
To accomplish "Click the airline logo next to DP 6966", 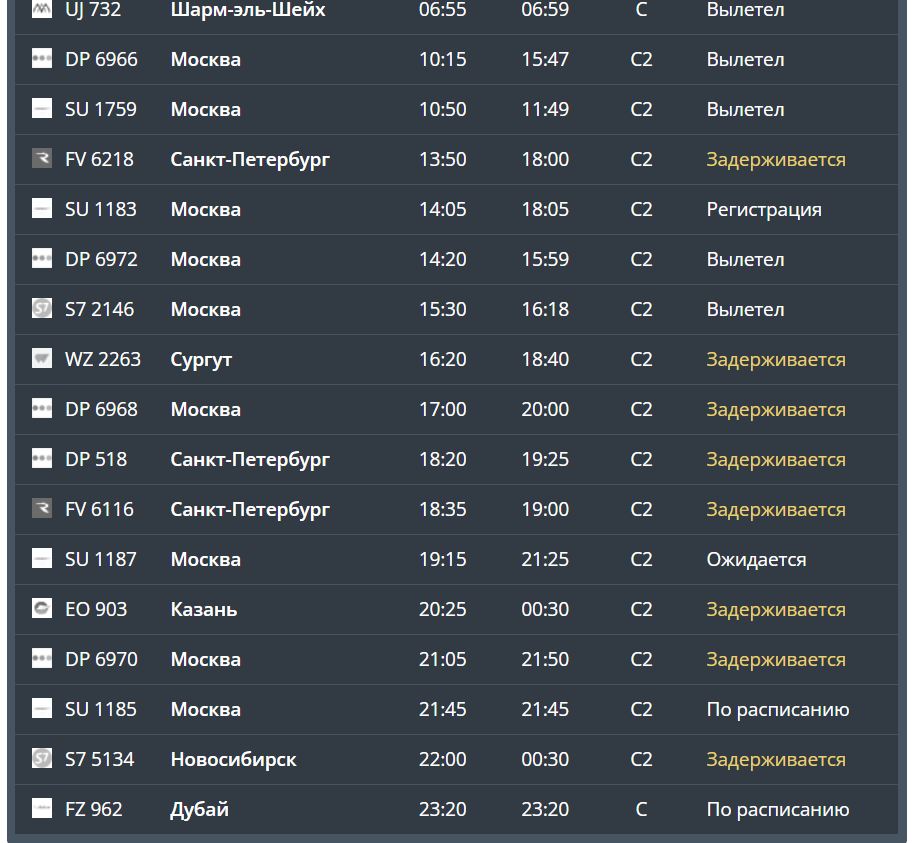I will tap(41, 59).
